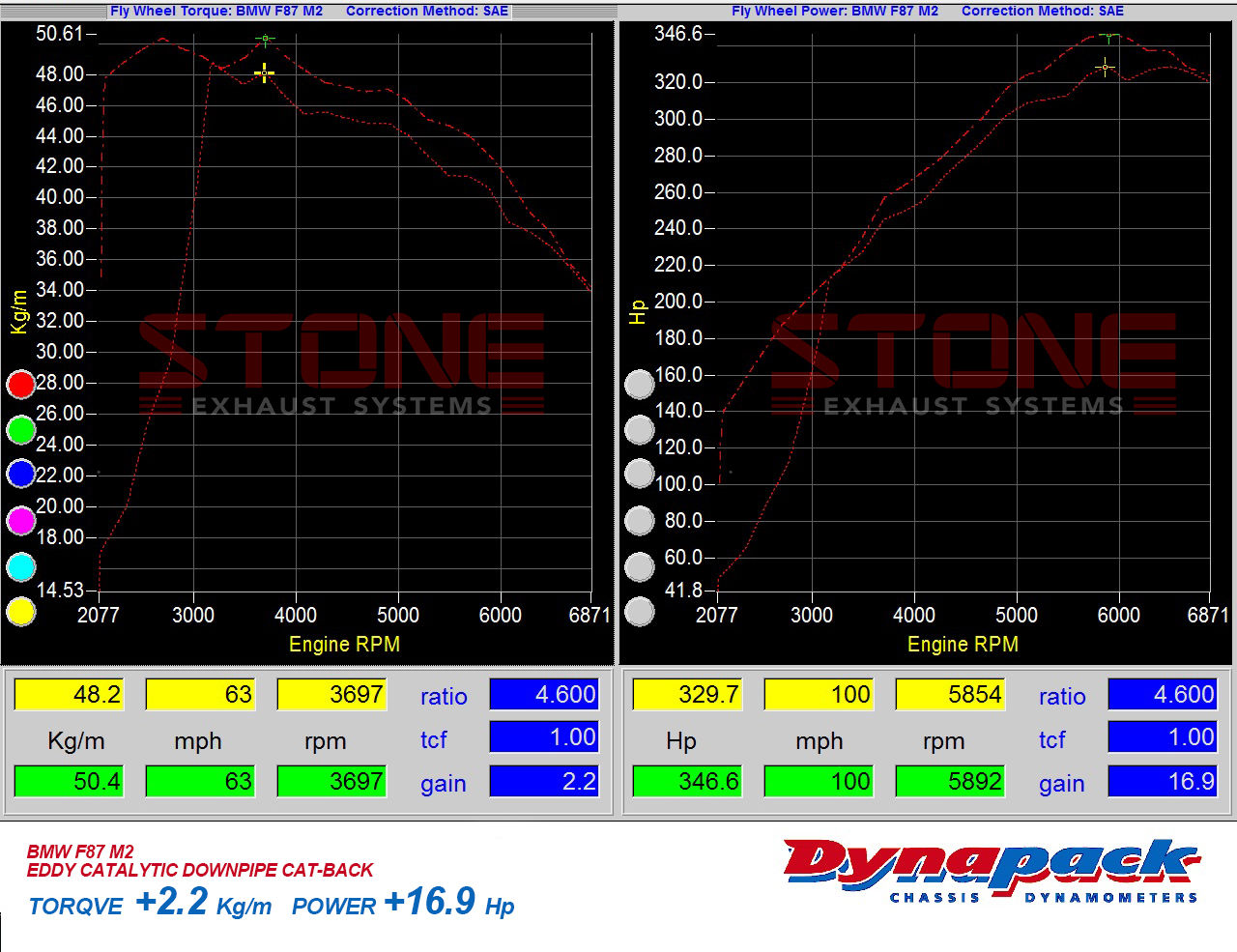1237x952 pixels.
Task: Click the 50.61 maximum torque axis value
Action: 60,34
